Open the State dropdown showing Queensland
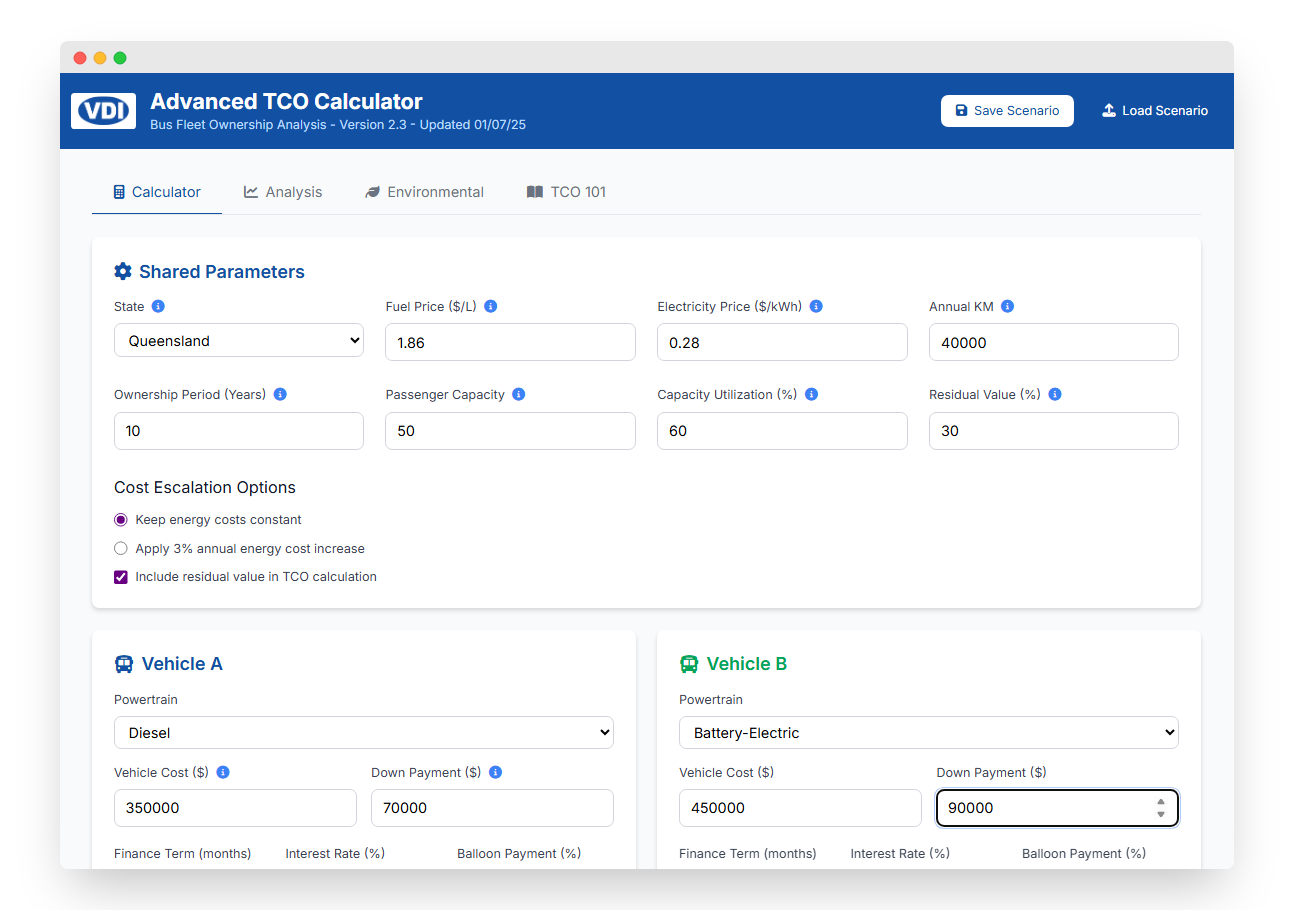This screenshot has width=1294, height=910. click(x=239, y=341)
